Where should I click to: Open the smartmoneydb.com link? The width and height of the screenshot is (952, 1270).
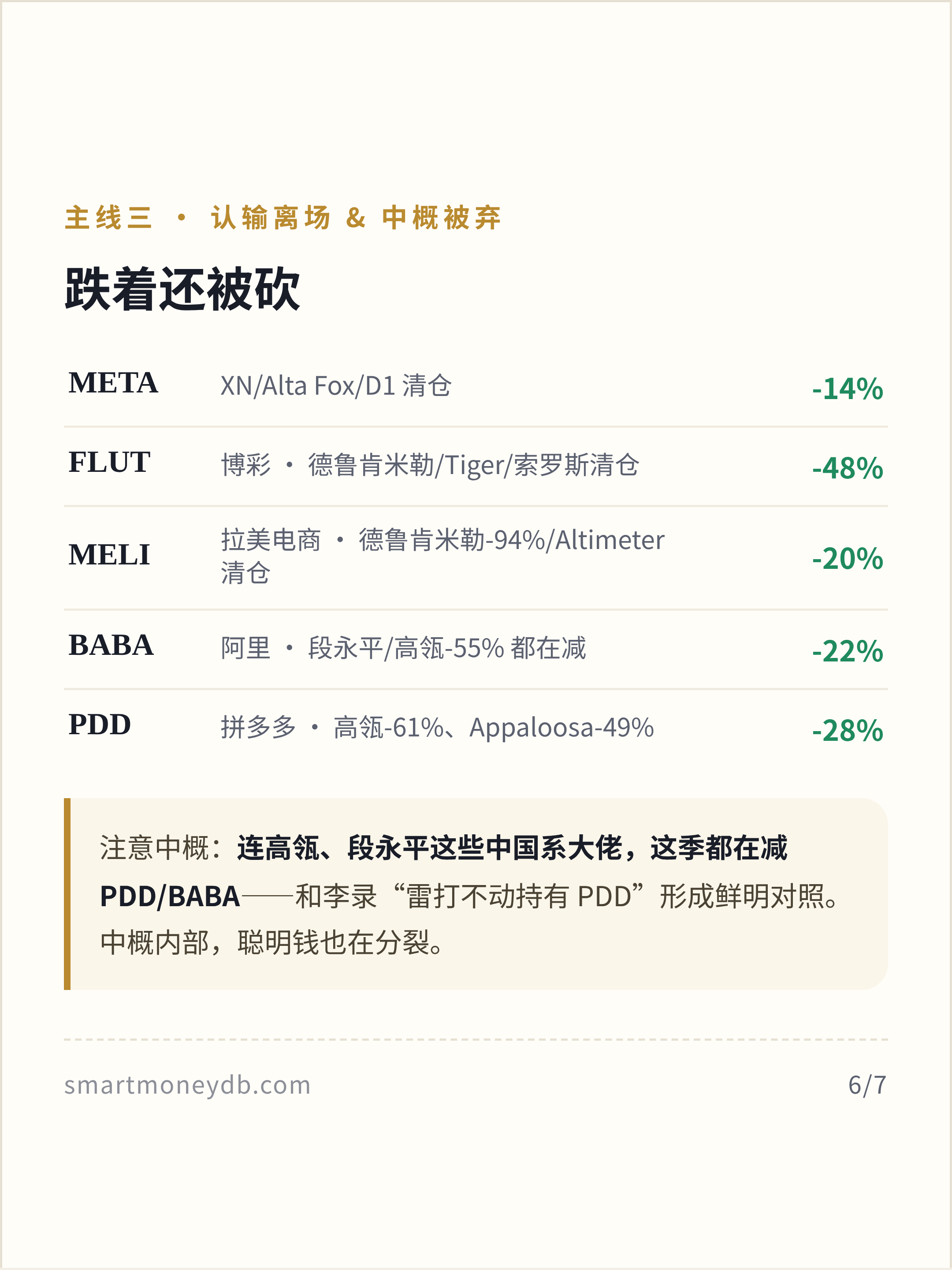tap(187, 1085)
